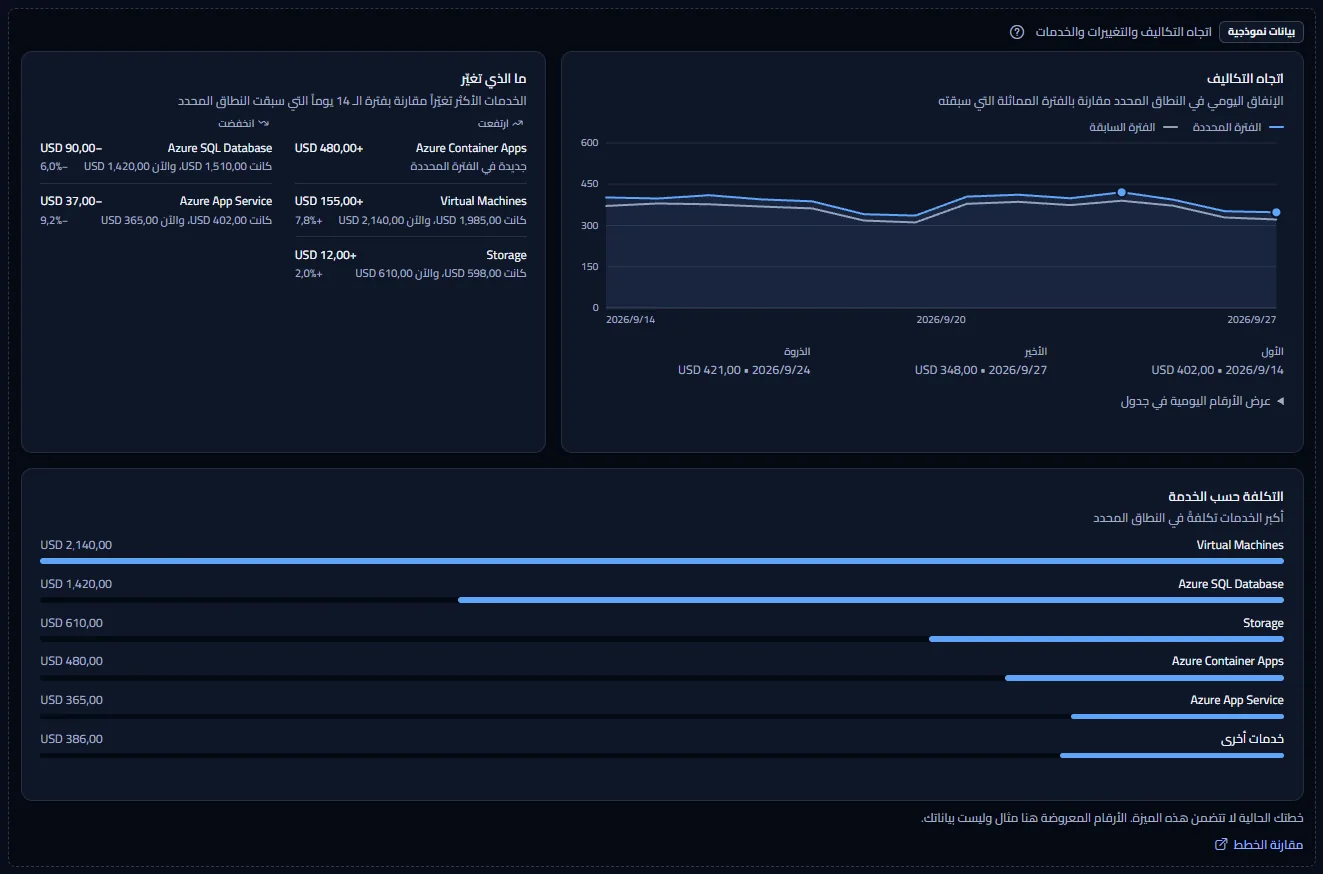Image resolution: width=1323 pixels, height=874 pixels.
Task: Click Azure App Service in the decreased list
Action: point(226,201)
